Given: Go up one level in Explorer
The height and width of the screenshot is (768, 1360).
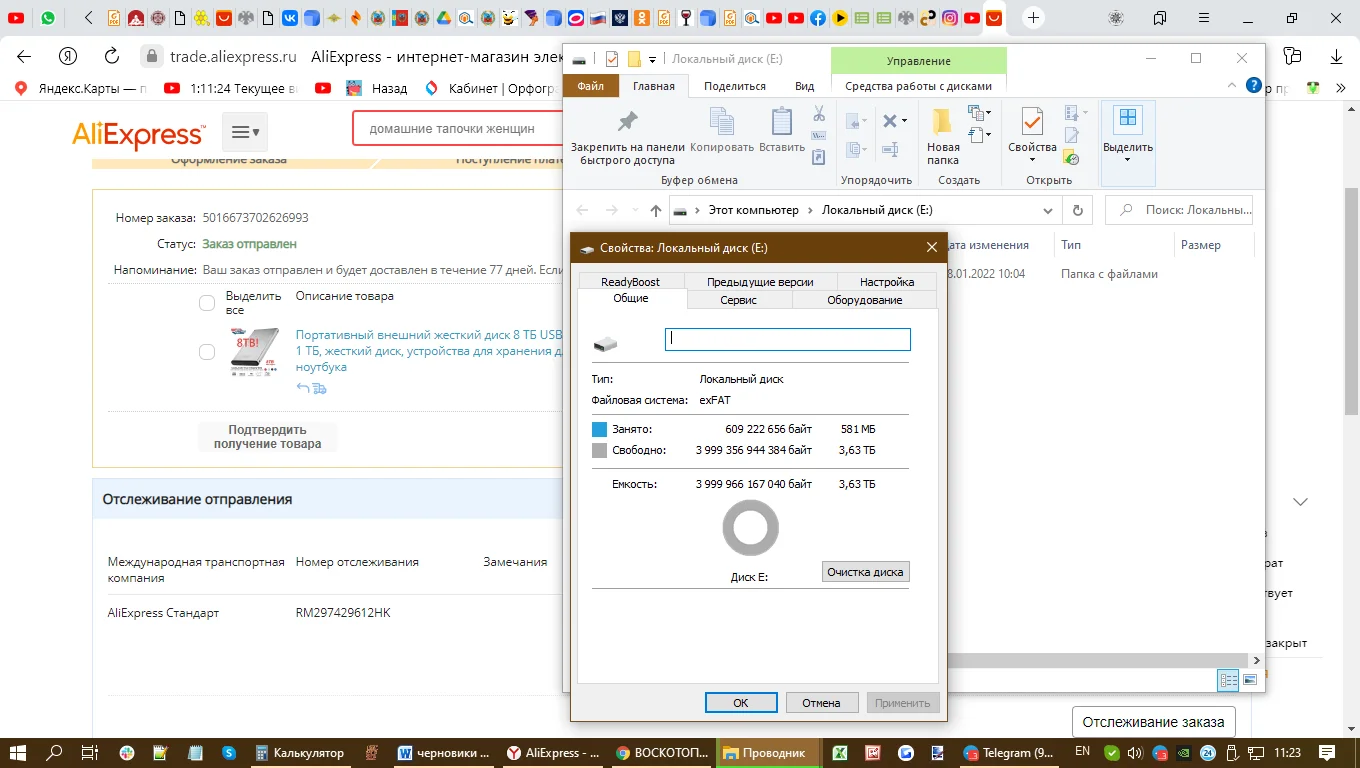Looking at the screenshot, I should 656,211.
